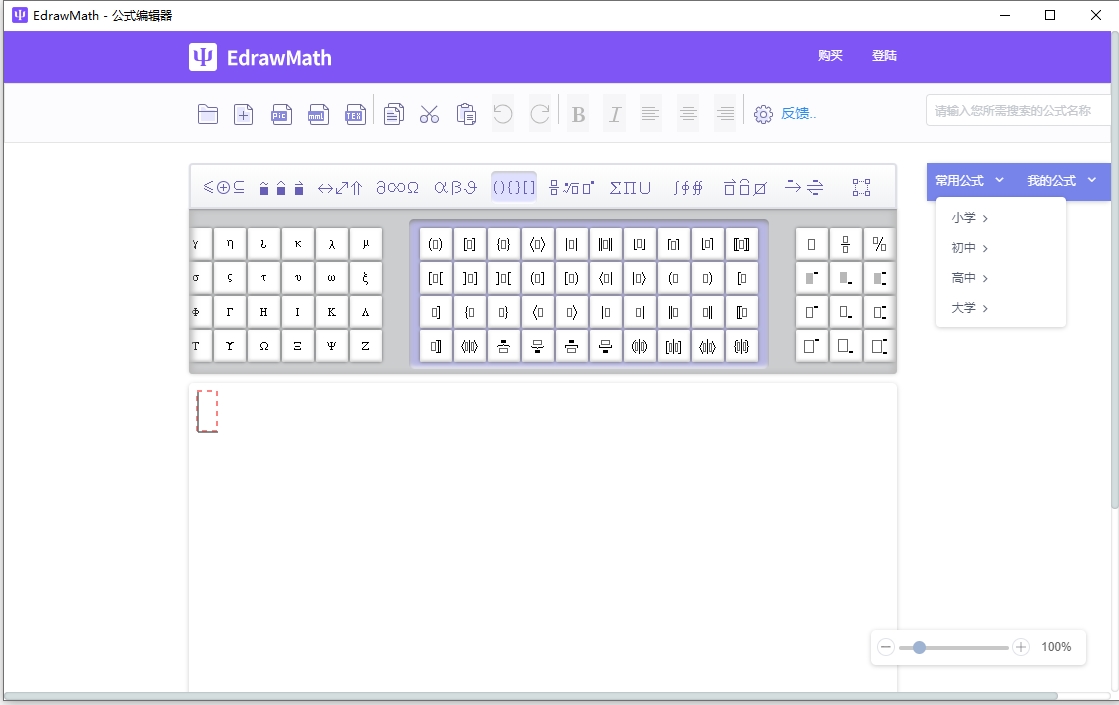The image size is (1119, 705).
Task: Undo the last action
Action: point(503,113)
